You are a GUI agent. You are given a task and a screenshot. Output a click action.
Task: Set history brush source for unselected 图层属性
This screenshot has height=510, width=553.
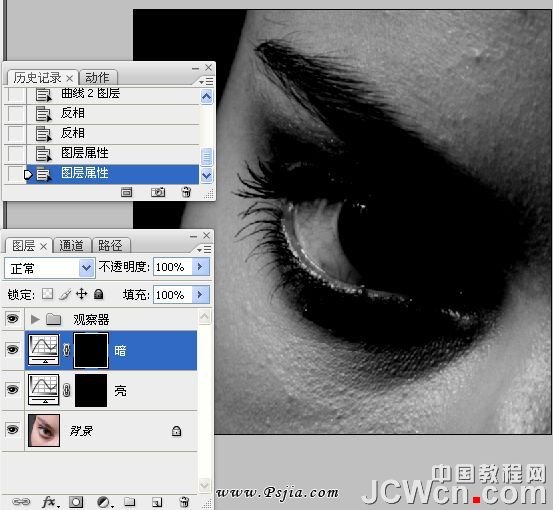point(16,154)
